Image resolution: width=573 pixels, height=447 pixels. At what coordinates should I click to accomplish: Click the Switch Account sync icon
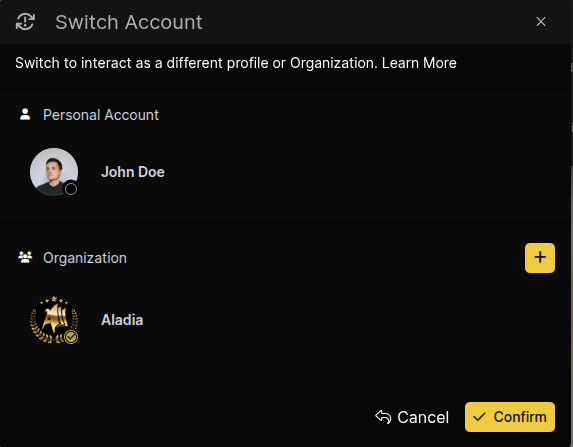(x=25, y=22)
